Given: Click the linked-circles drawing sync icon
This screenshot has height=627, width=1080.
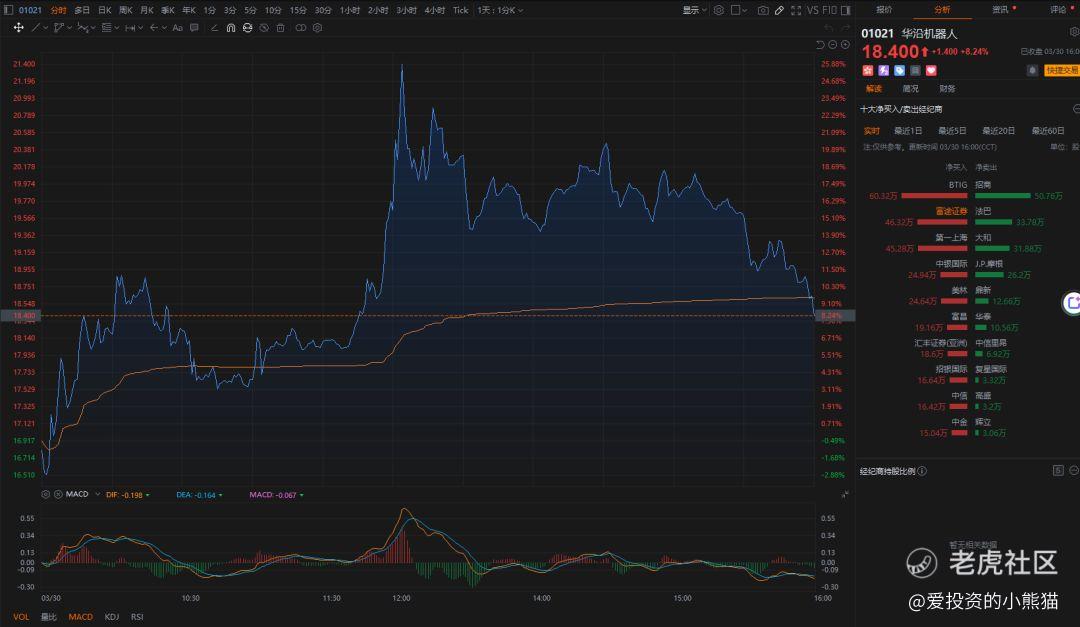Looking at the screenshot, I should coord(301,28).
